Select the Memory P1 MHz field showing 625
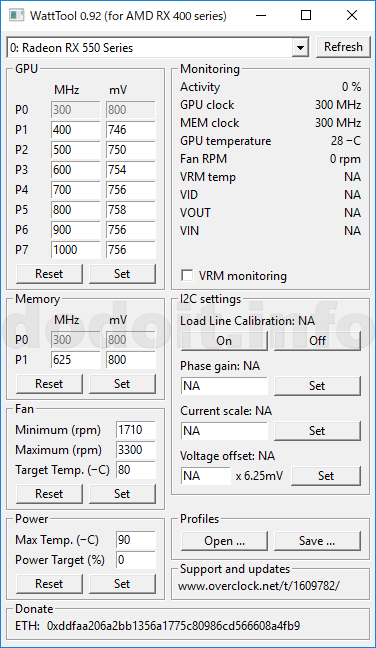The height and width of the screenshot is (648, 376). click(76, 360)
